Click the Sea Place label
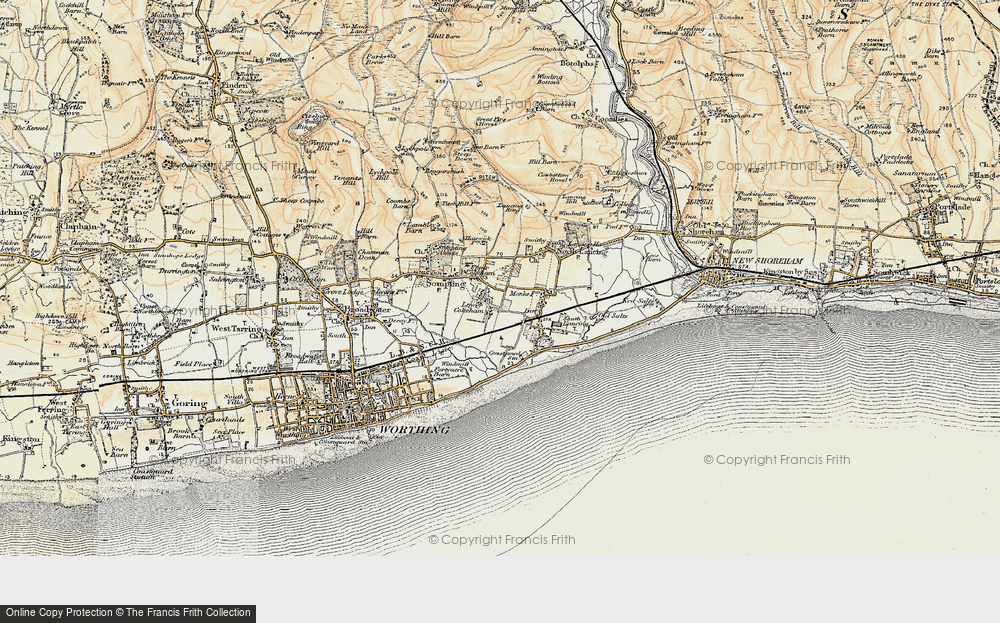 point(230,432)
